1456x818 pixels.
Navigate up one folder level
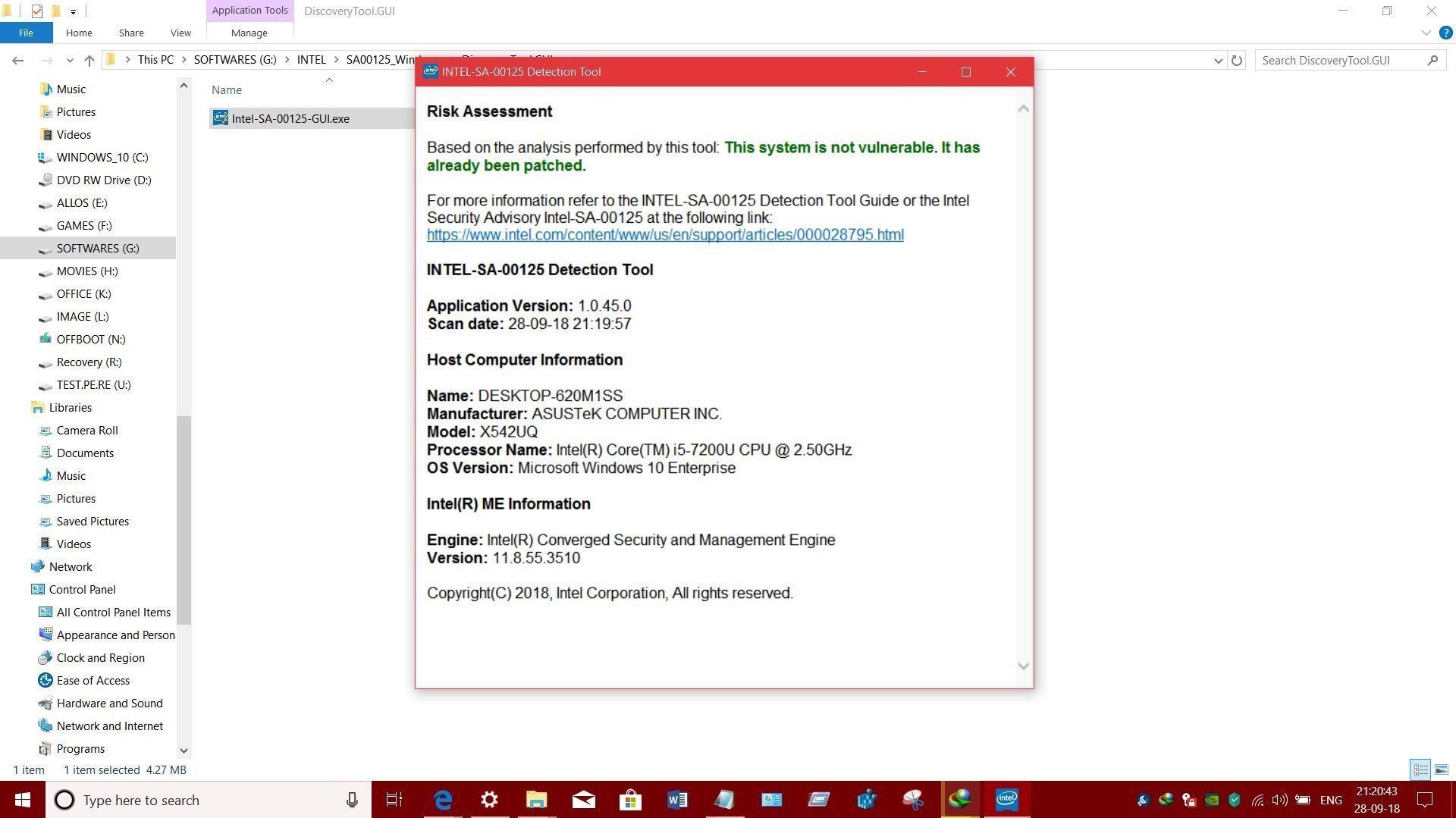(89, 60)
